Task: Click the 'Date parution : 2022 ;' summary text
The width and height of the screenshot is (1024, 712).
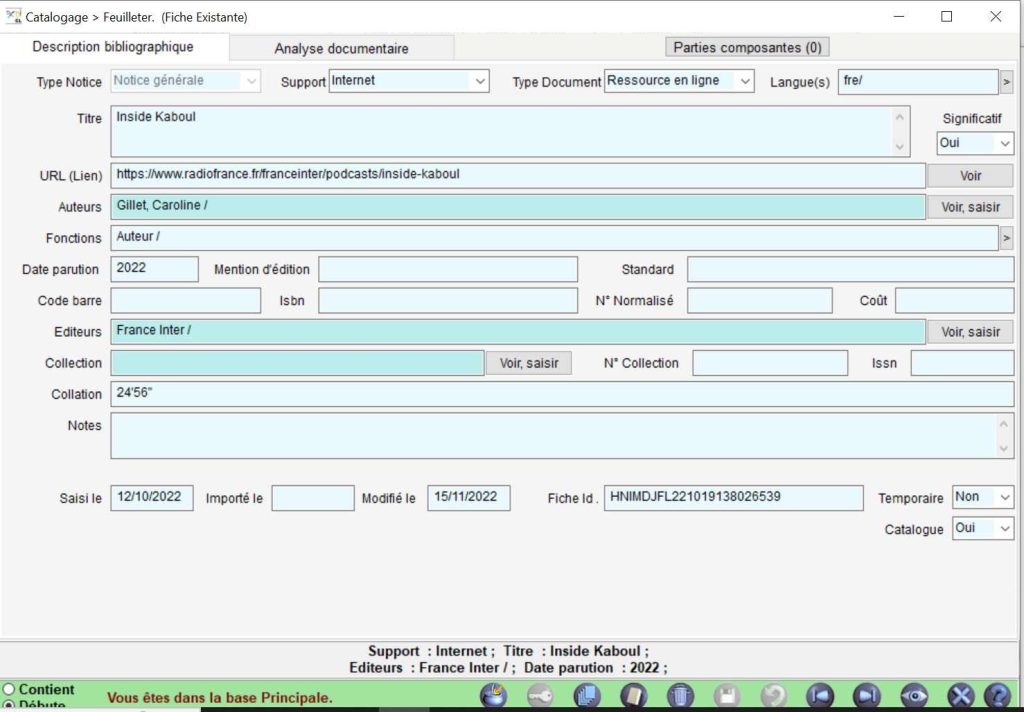Action: tap(596, 668)
